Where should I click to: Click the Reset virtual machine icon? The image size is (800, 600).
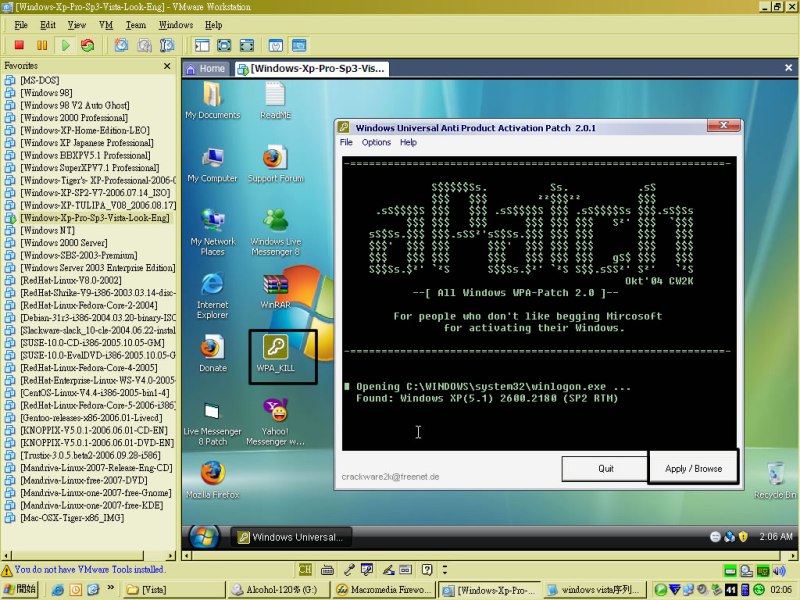[x=88, y=45]
